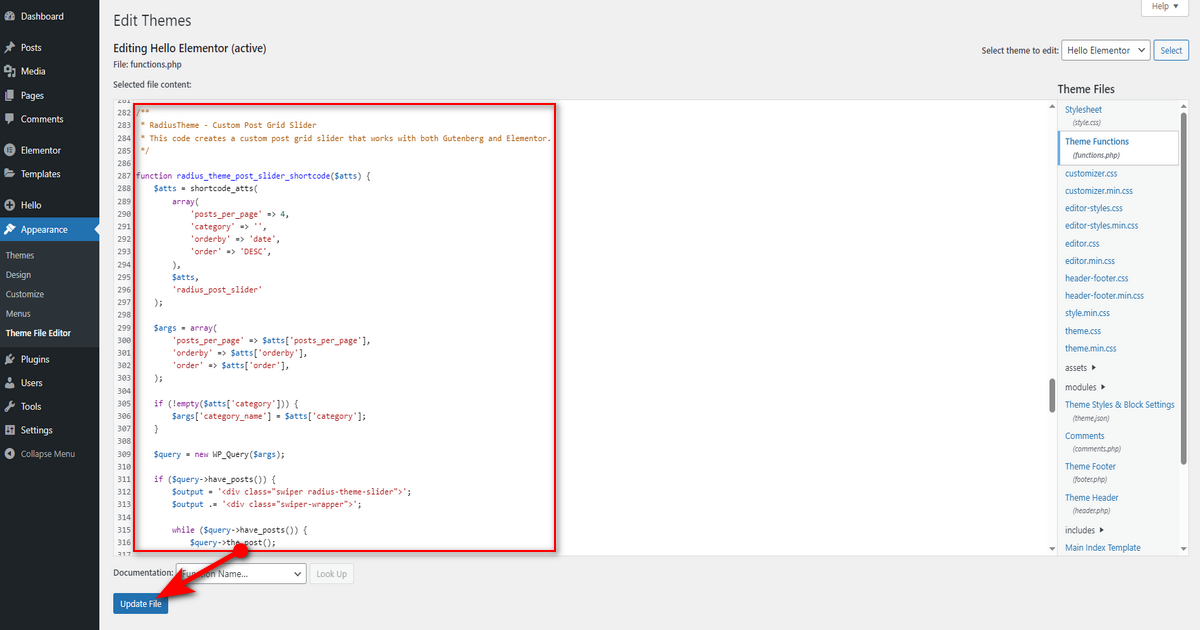Click the Media library icon
The width and height of the screenshot is (1200, 630).
point(10,71)
